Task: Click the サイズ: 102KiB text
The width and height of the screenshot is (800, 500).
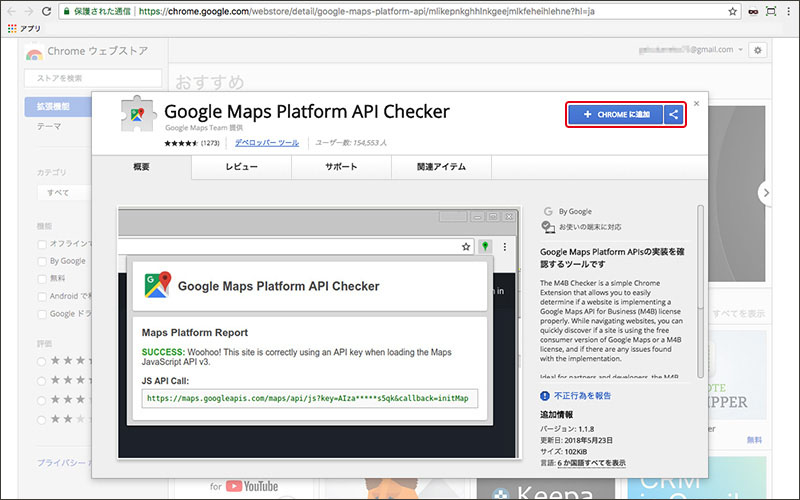Action: (x=563, y=452)
